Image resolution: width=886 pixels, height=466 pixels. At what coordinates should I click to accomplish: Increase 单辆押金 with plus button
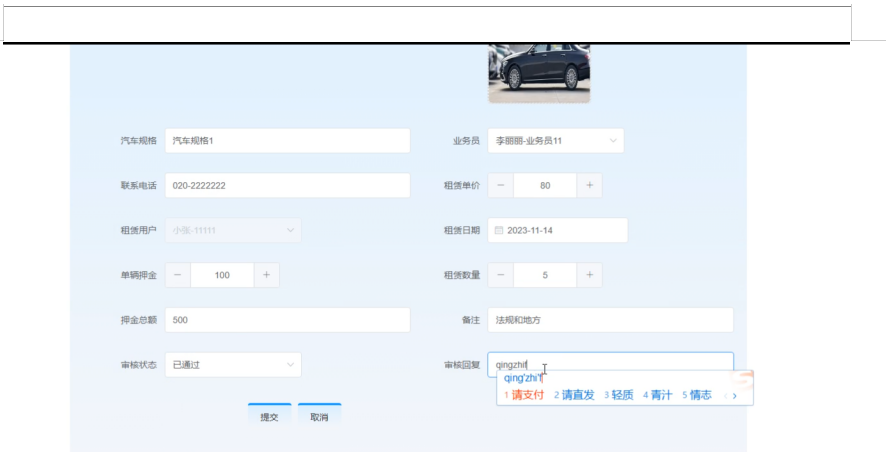(266, 275)
